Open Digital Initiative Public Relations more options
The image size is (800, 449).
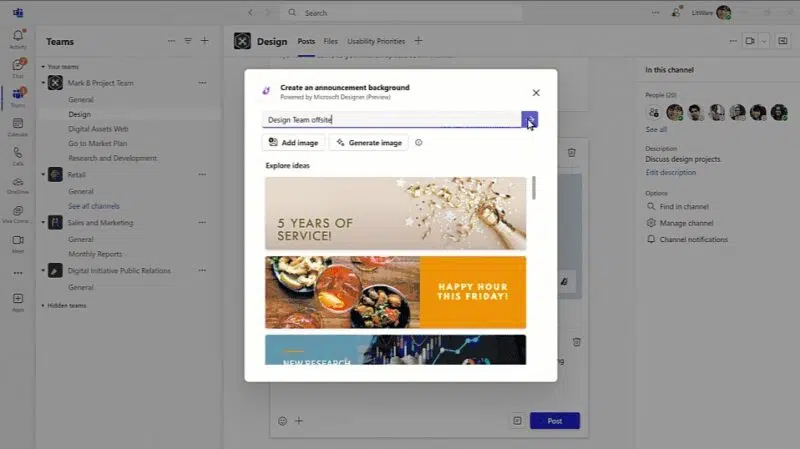point(203,270)
